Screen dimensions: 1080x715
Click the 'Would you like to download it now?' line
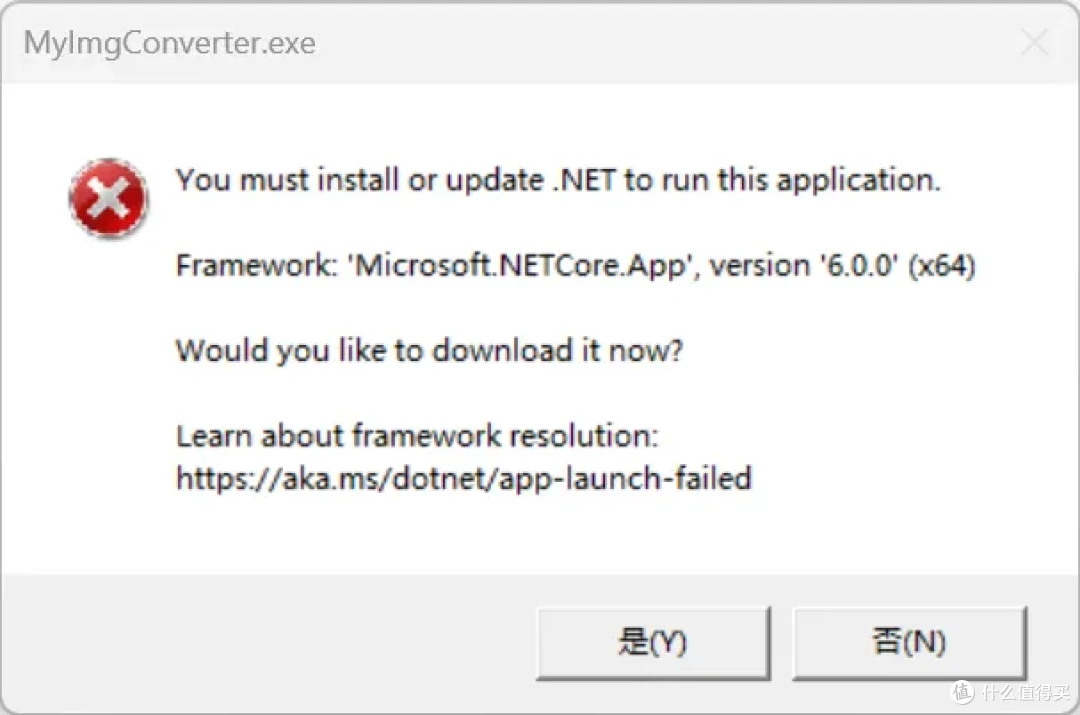pyautogui.click(x=429, y=351)
